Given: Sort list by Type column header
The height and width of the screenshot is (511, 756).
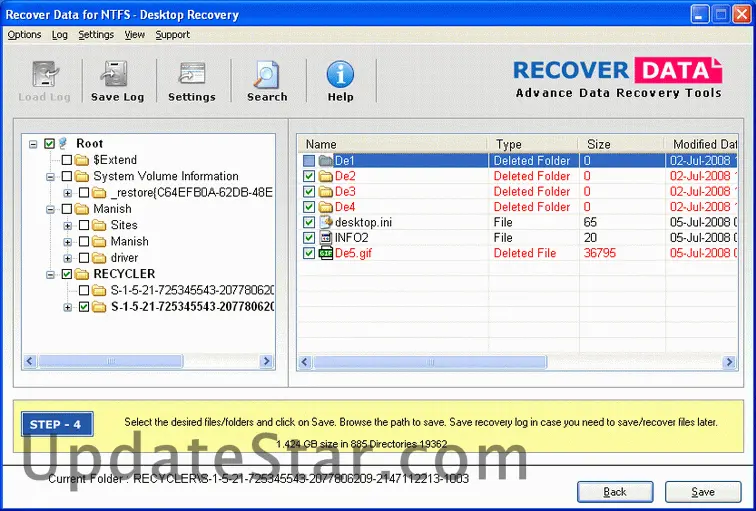Looking at the screenshot, I should click(533, 144).
